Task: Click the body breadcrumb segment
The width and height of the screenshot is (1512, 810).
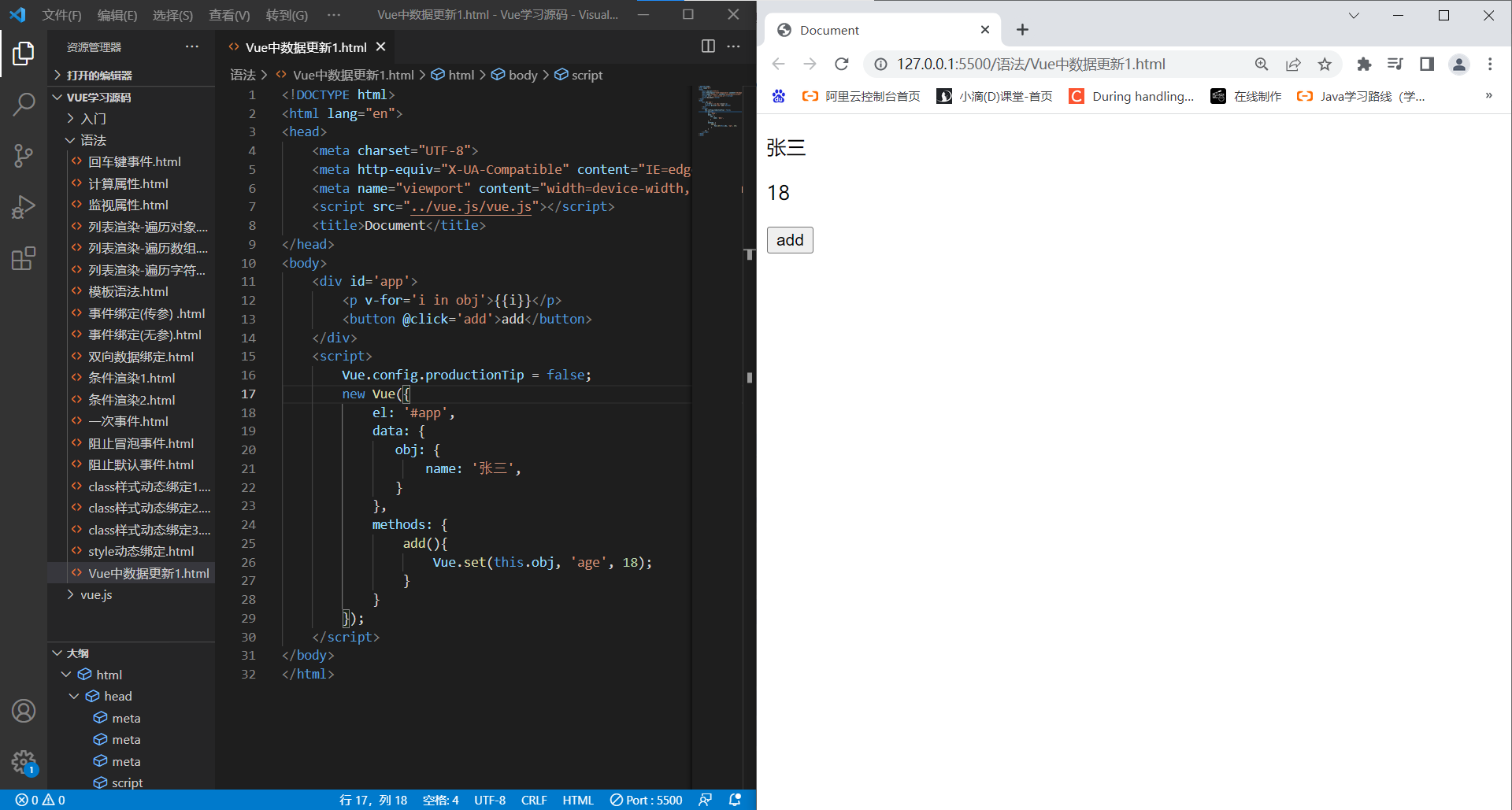Action: (x=514, y=75)
